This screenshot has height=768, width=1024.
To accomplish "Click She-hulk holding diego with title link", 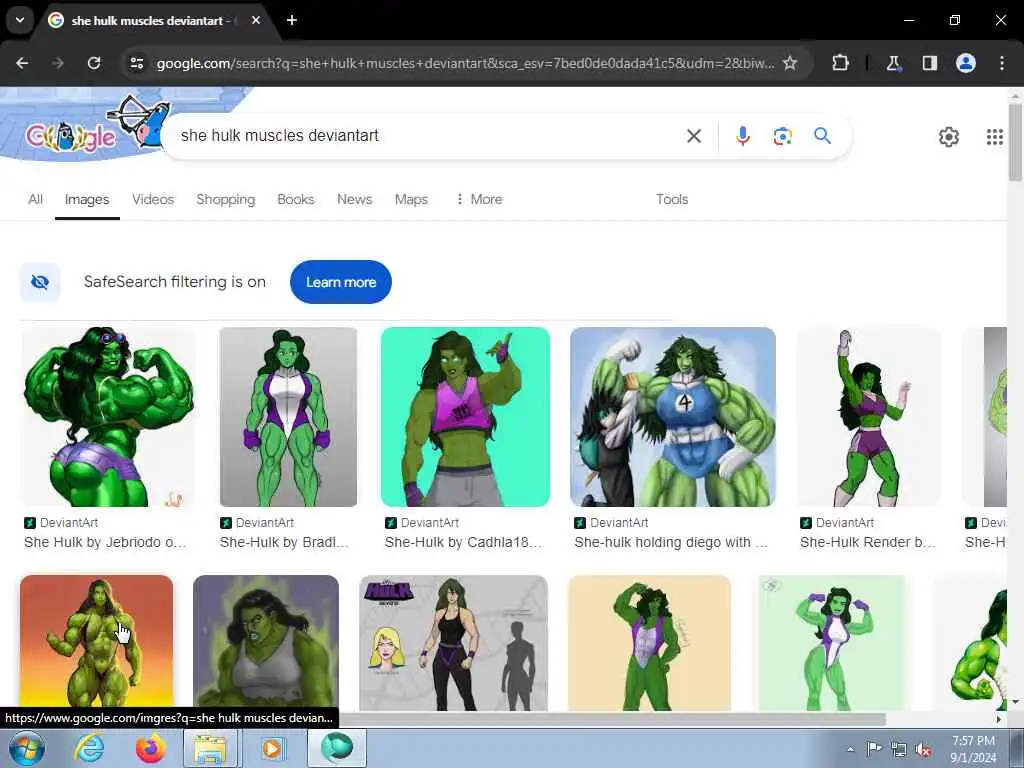I will (x=671, y=542).
